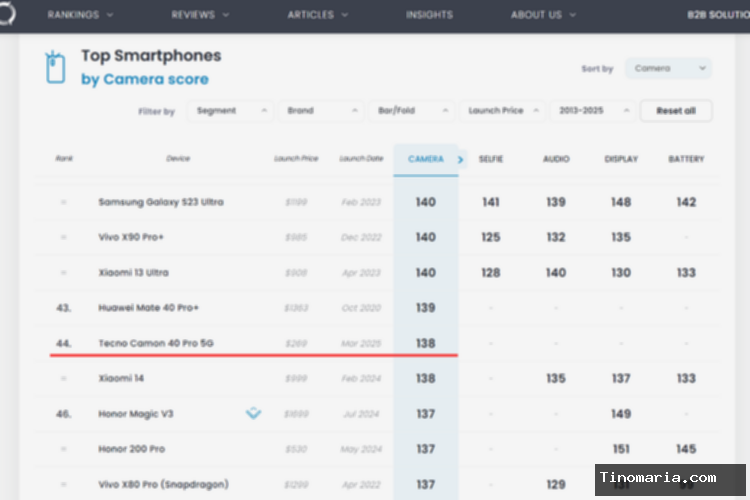This screenshot has width=750, height=500.
Task: Open the Honor Magic V3 device link
Action: (136, 414)
